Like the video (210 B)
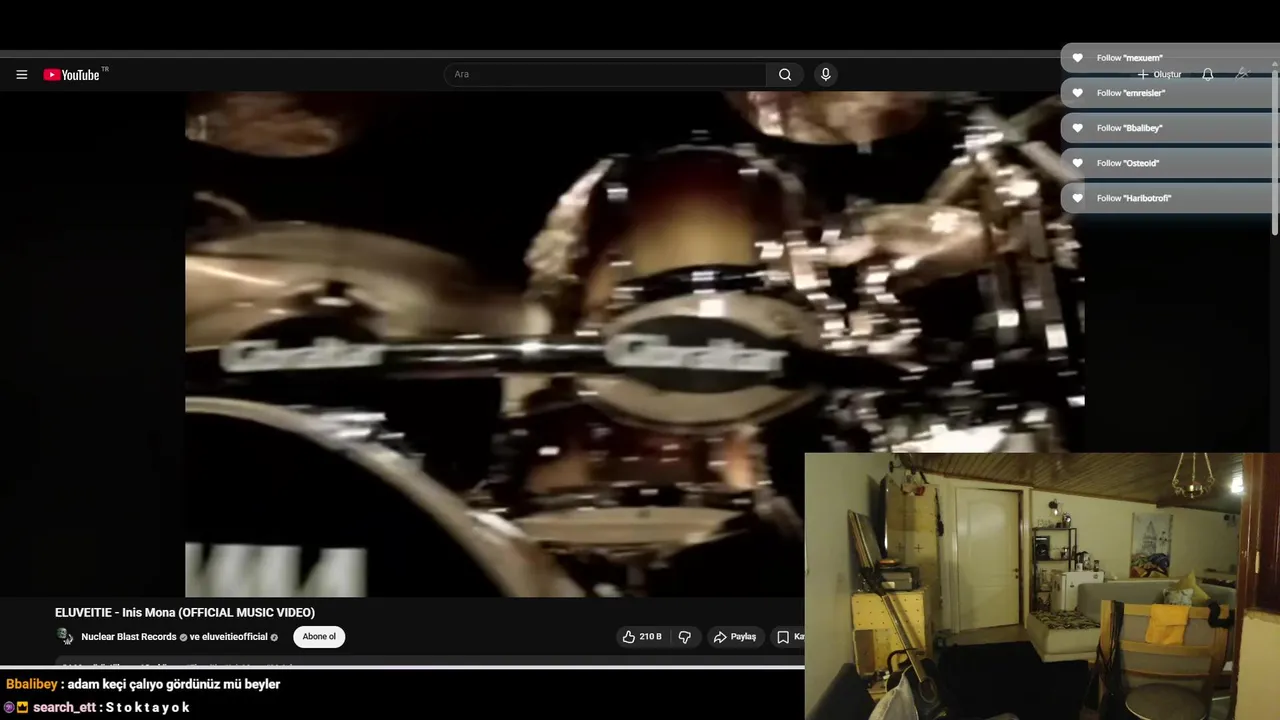 642,637
